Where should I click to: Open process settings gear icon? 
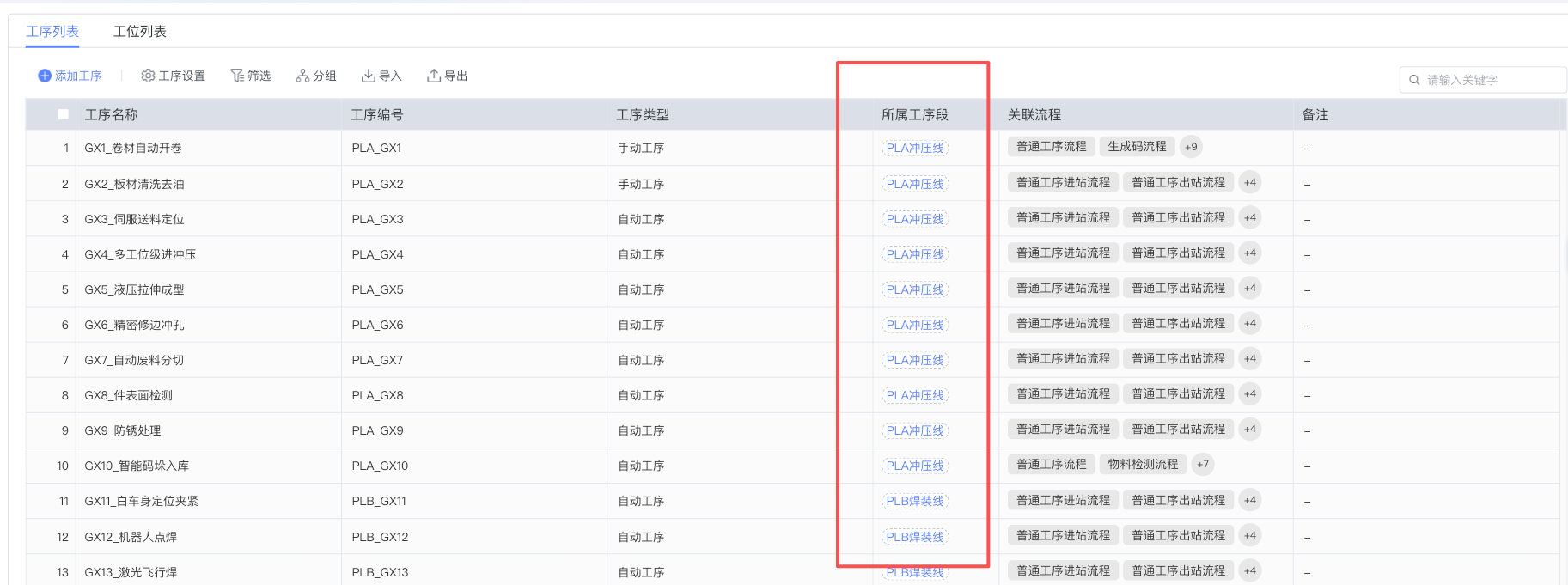[148, 76]
